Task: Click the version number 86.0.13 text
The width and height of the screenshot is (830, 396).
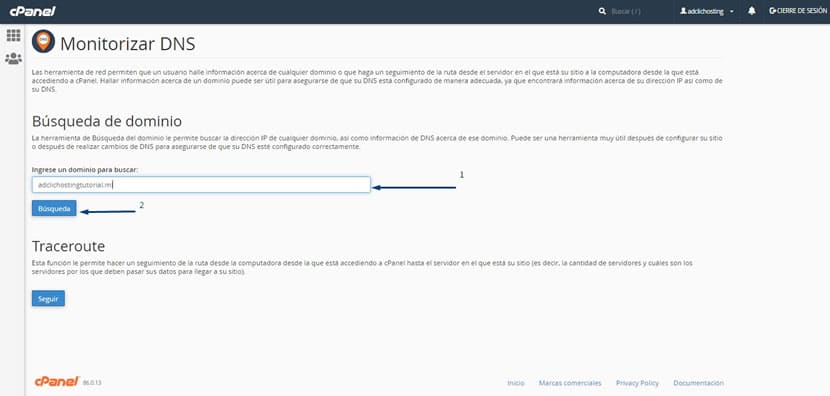Action: tap(92, 383)
